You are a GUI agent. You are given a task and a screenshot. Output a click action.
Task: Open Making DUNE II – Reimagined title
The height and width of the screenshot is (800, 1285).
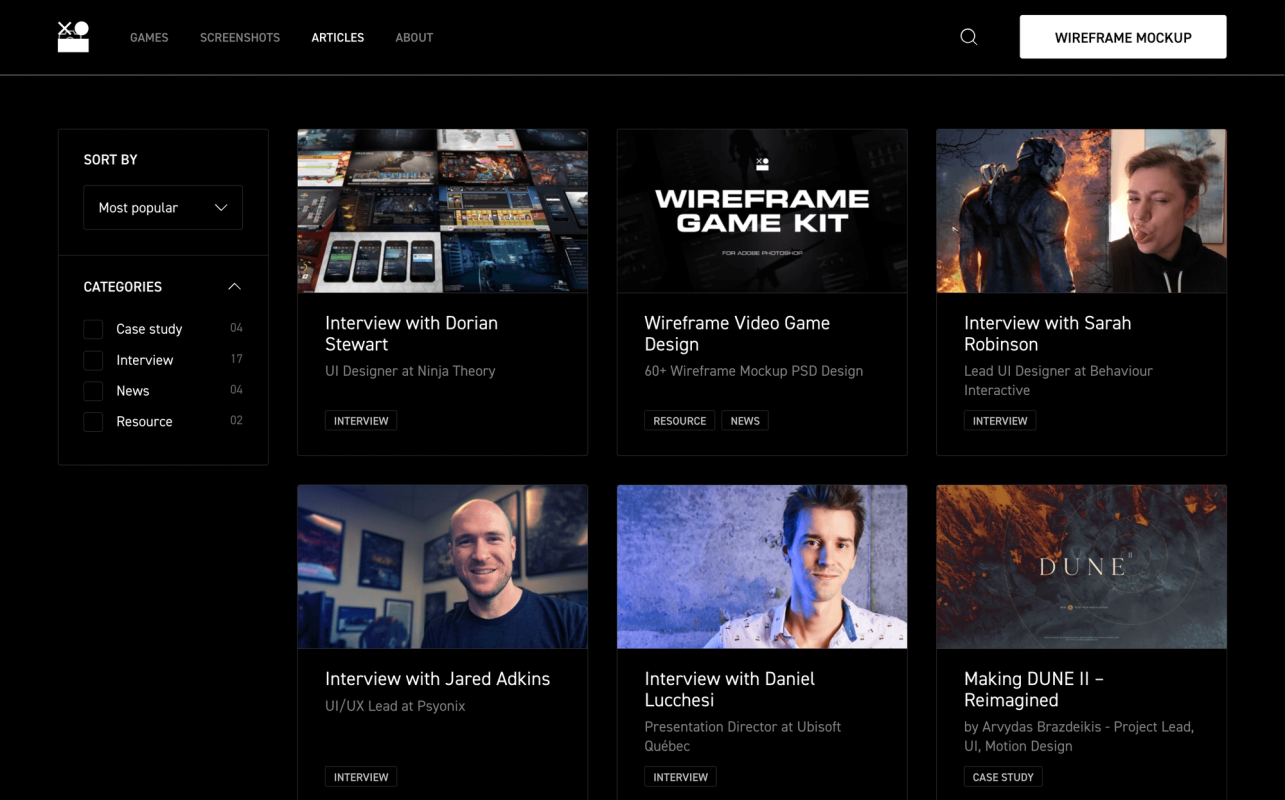[x=1034, y=690]
